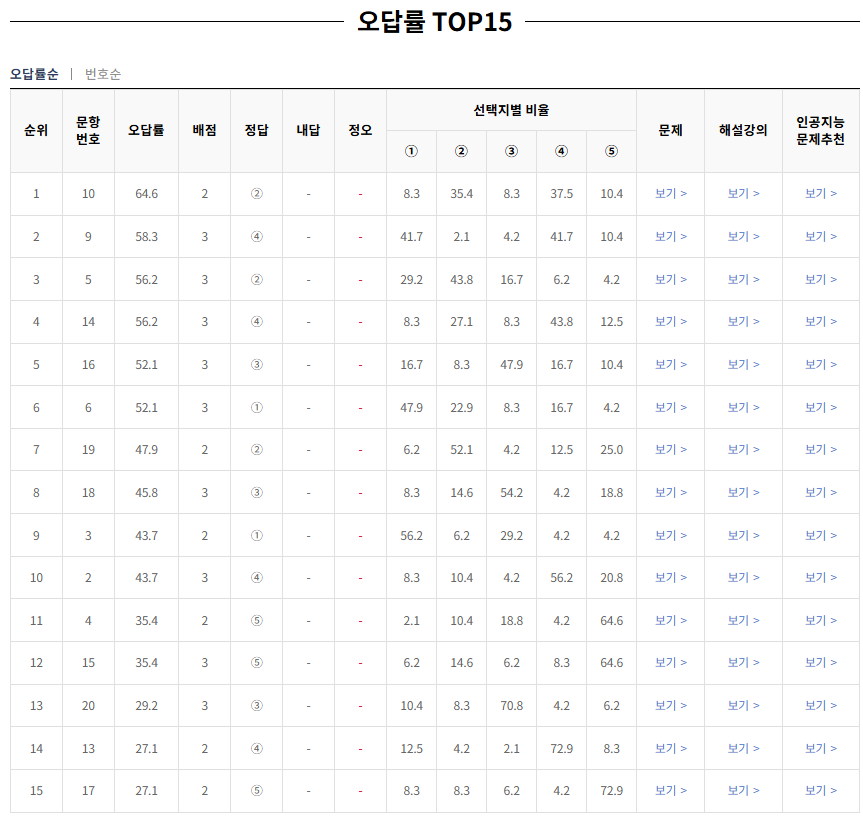This screenshot has width=863, height=818.
Task: Open 해설강의 보기 link for rank 2
Action: point(743,237)
